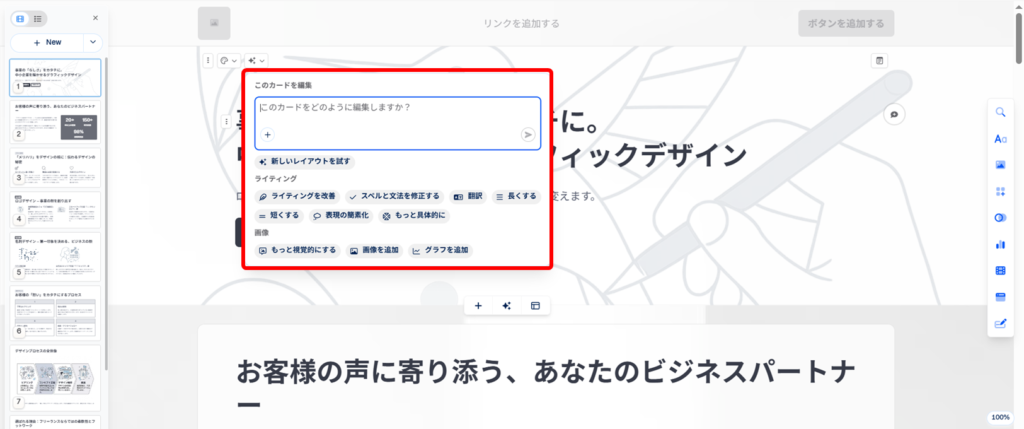Select slide 2 thumbnail in sidebar
Image resolution: width=1024 pixels, height=429 pixels.
pos(55,122)
